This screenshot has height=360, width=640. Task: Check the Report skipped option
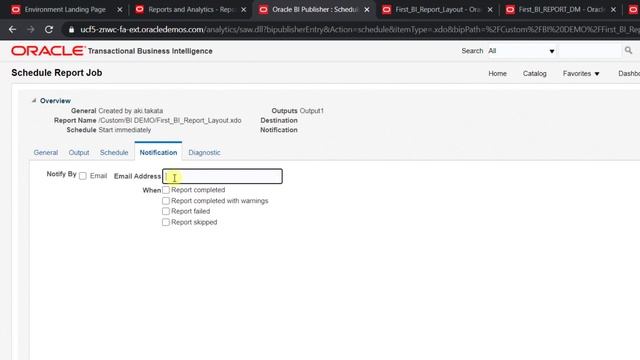click(166, 222)
